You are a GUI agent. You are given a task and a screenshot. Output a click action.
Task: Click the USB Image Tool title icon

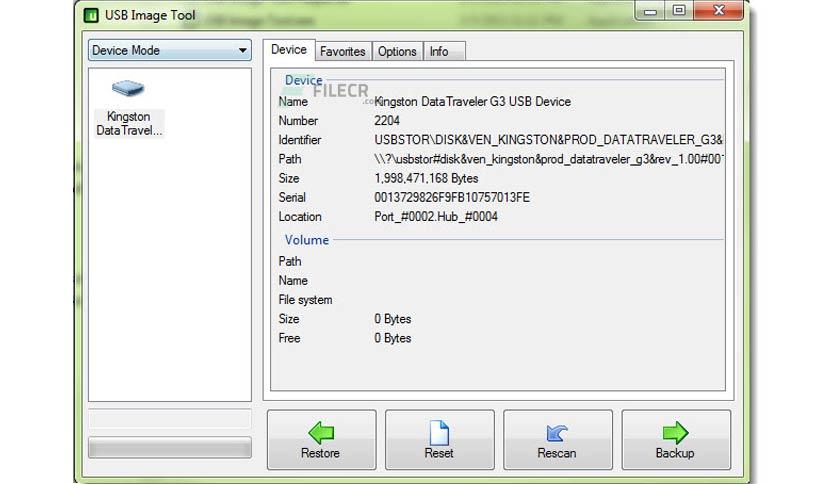click(x=91, y=15)
